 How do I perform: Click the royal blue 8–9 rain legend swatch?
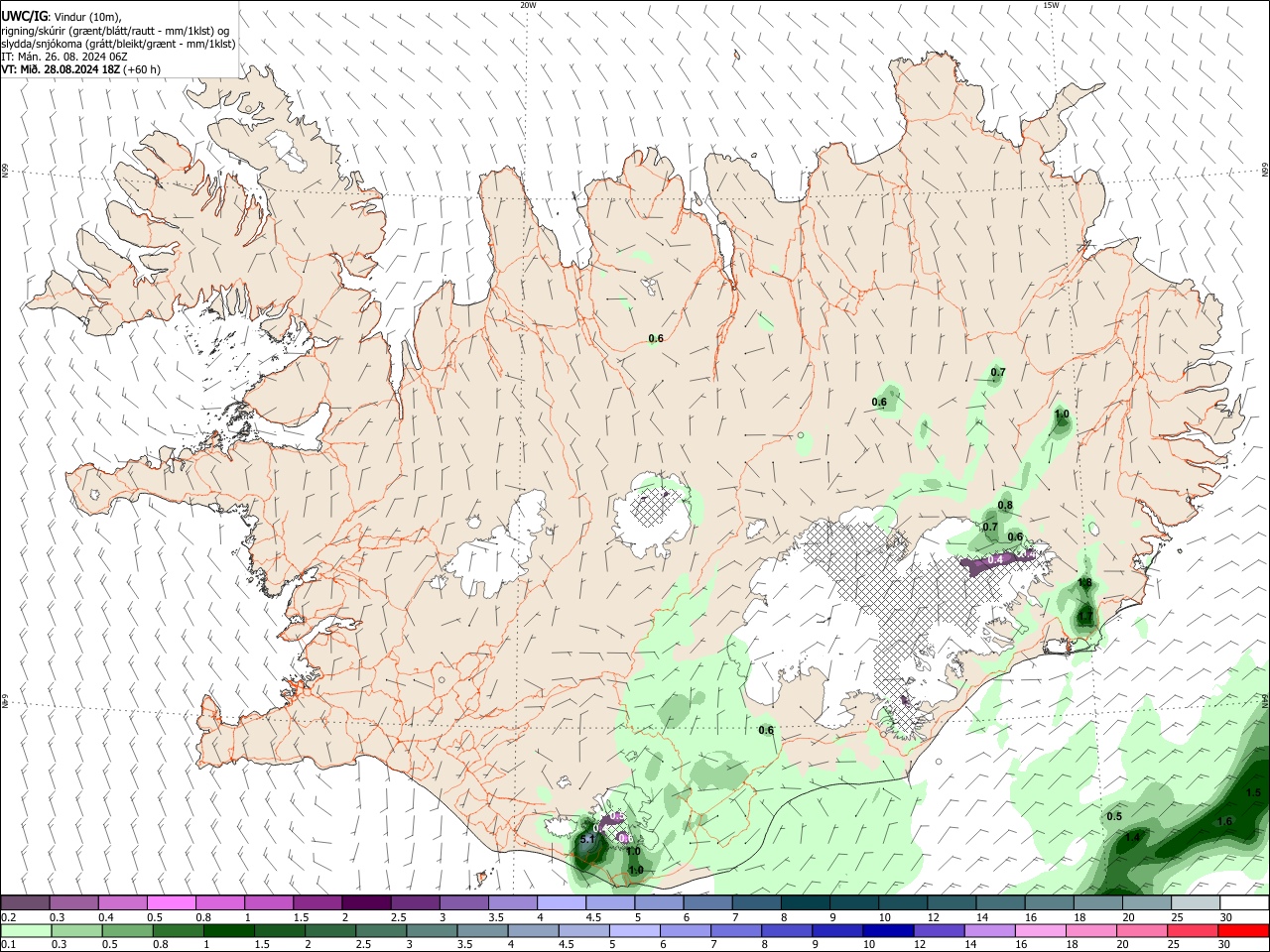pos(786,930)
